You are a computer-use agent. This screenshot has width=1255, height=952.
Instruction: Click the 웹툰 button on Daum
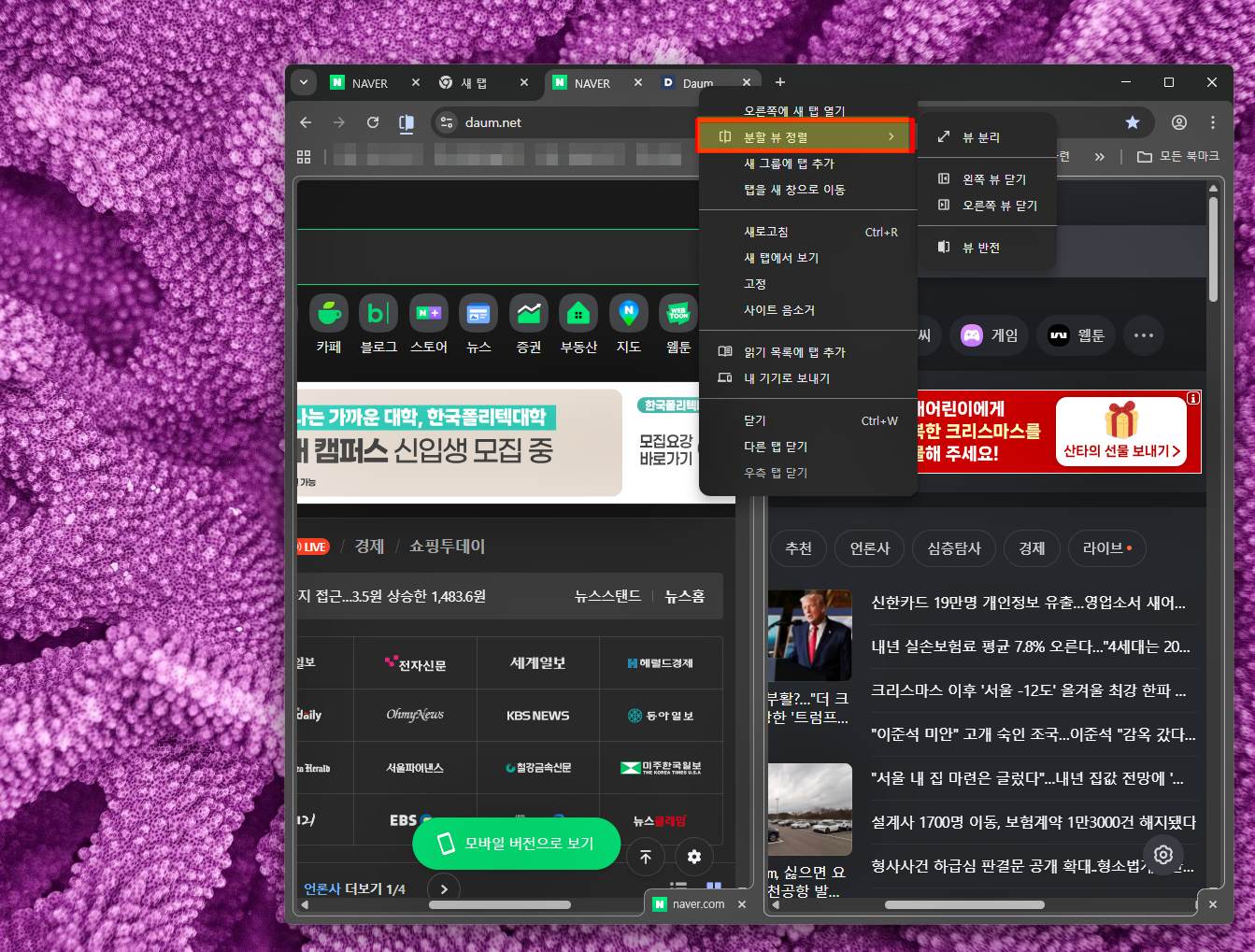[x=1077, y=335]
